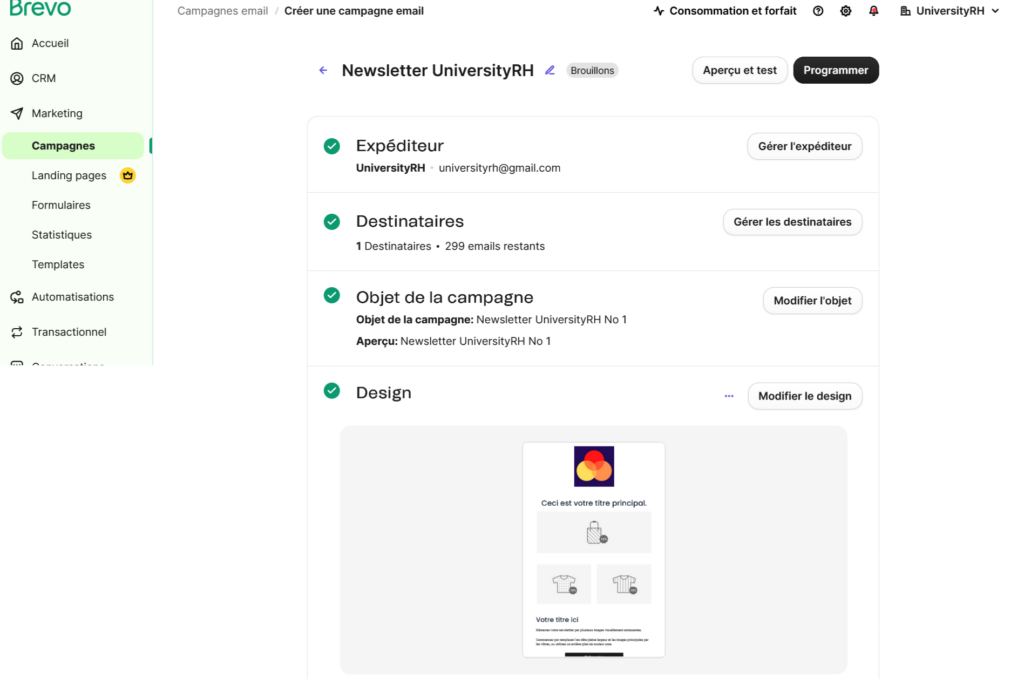Open the notifications bell
Image resolution: width=1024 pixels, height=679 pixels.
click(874, 11)
